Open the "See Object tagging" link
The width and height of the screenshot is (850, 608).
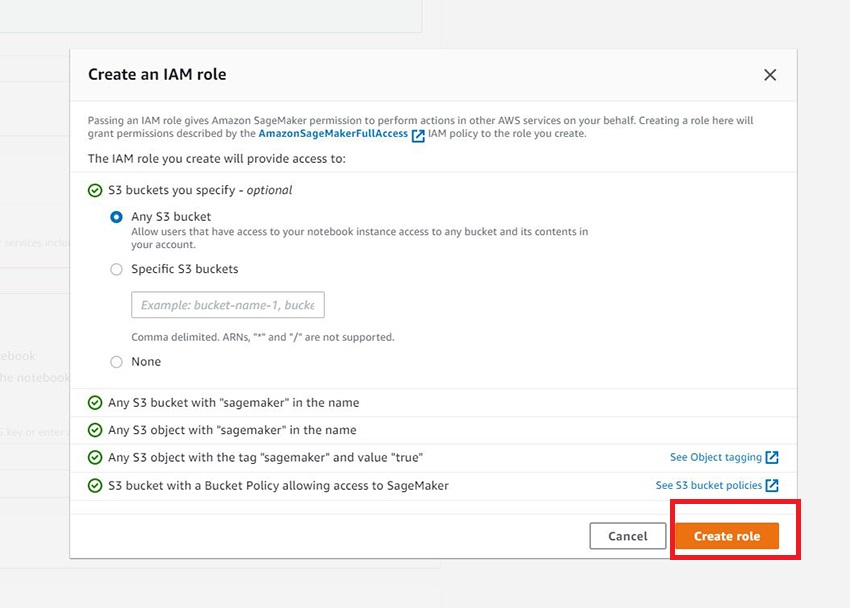click(x=715, y=457)
